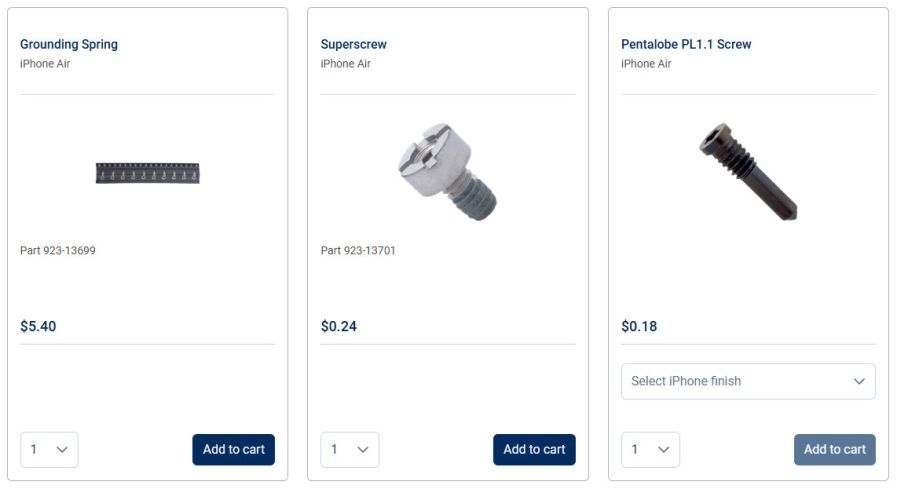Open the Select iPhone finish dropdown
Viewport: 897px width, 489px height.
tap(748, 381)
